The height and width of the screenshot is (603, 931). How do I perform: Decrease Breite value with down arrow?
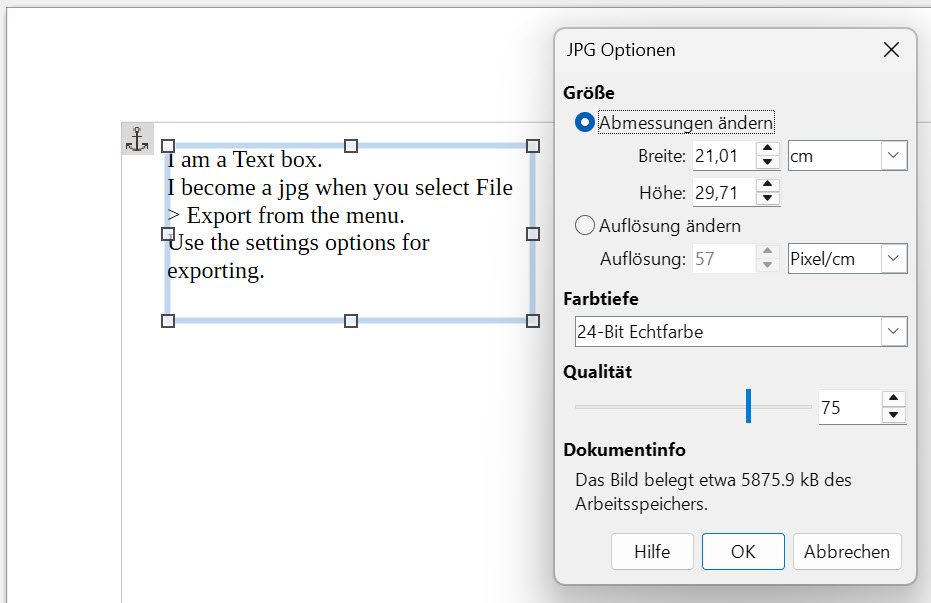pyautogui.click(x=767, y=162)
